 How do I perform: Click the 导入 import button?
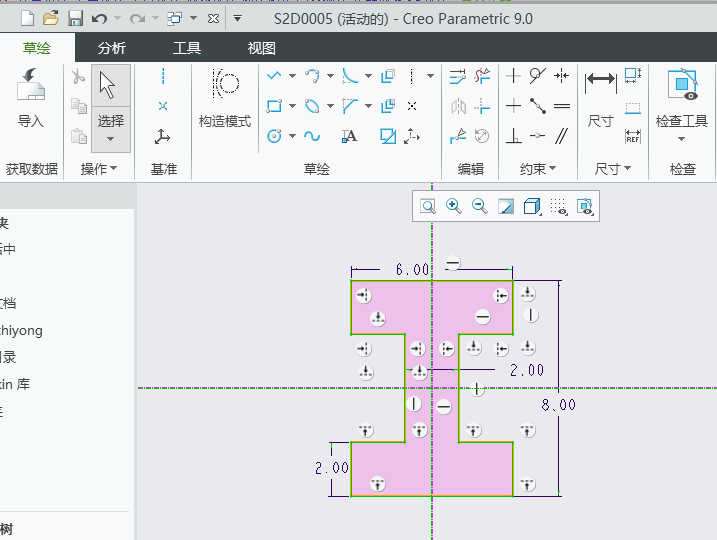click(x=31, y=99)
